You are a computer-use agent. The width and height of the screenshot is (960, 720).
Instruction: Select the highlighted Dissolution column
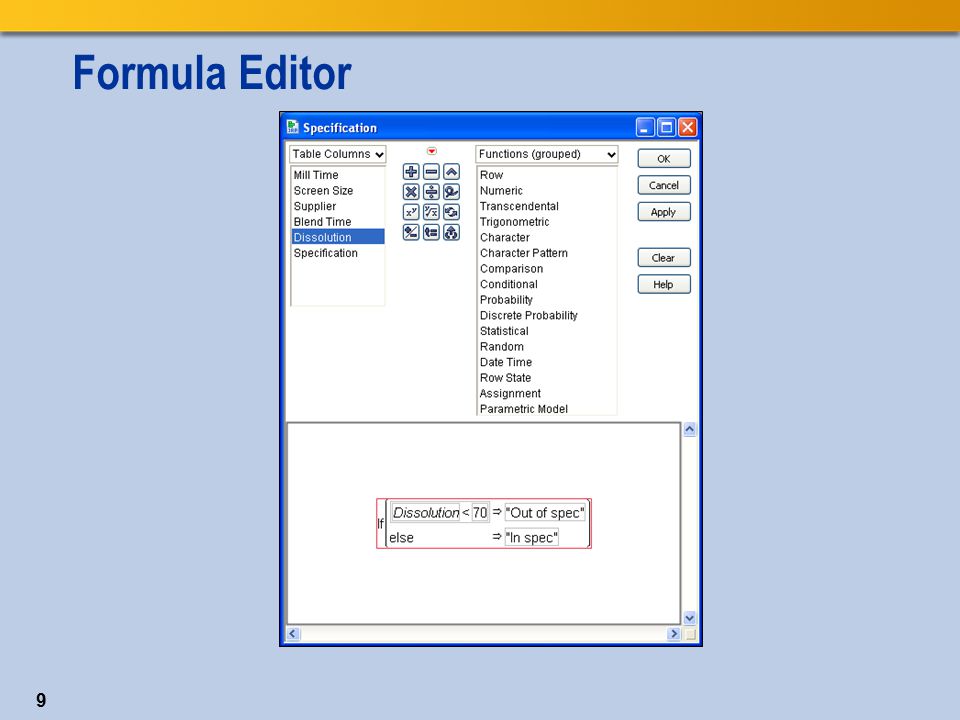(338, 237)
